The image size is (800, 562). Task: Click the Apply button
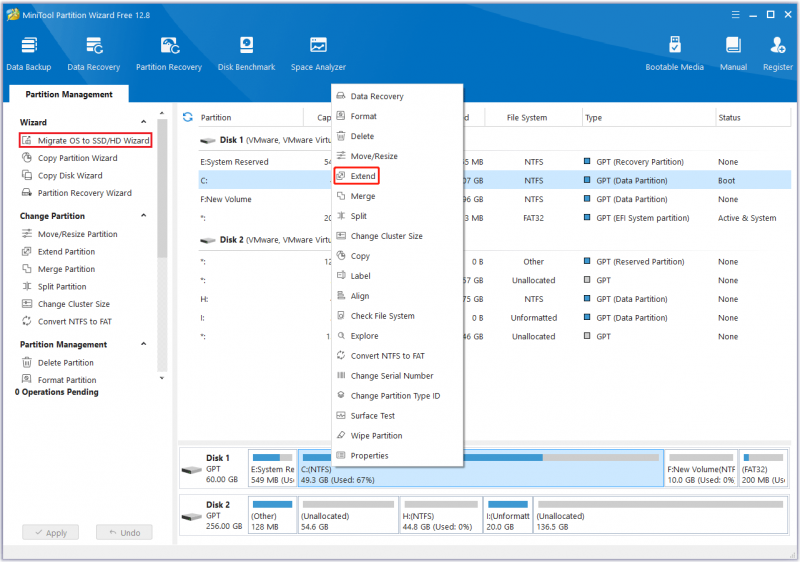(x=51, y=532)
